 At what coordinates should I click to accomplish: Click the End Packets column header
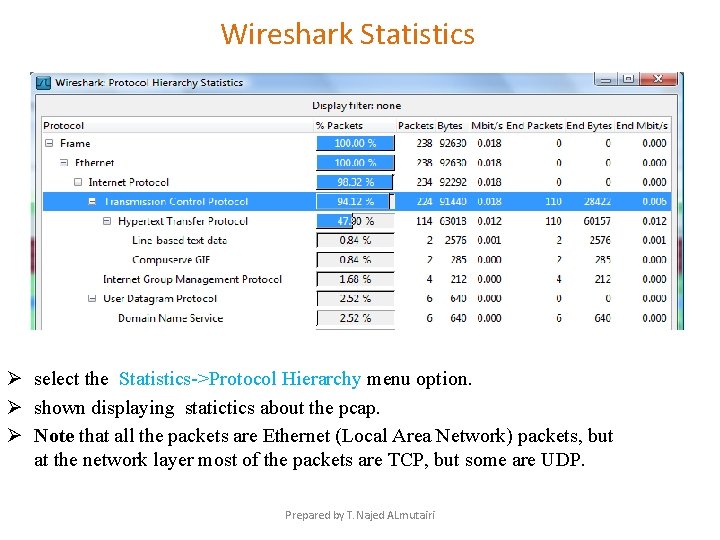click(534, 126)
